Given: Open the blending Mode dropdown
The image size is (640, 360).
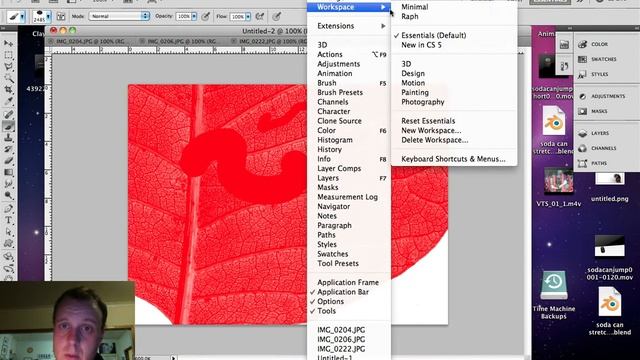Looking at the screenshot, I should pyautogui.click(x=119, y=16).
